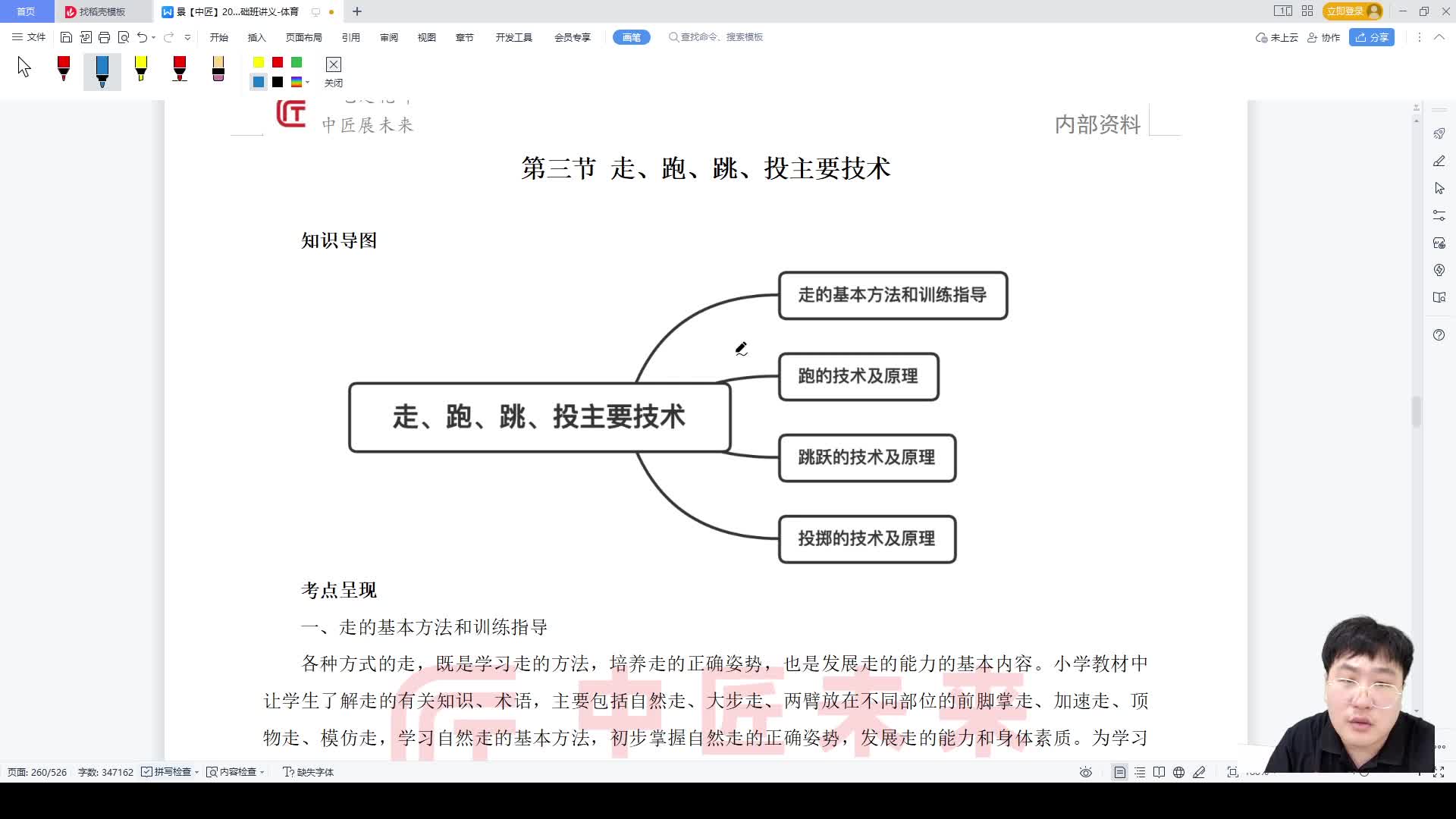
Task: Expand the 内容检查 dropdown
Action: [262, 772]
